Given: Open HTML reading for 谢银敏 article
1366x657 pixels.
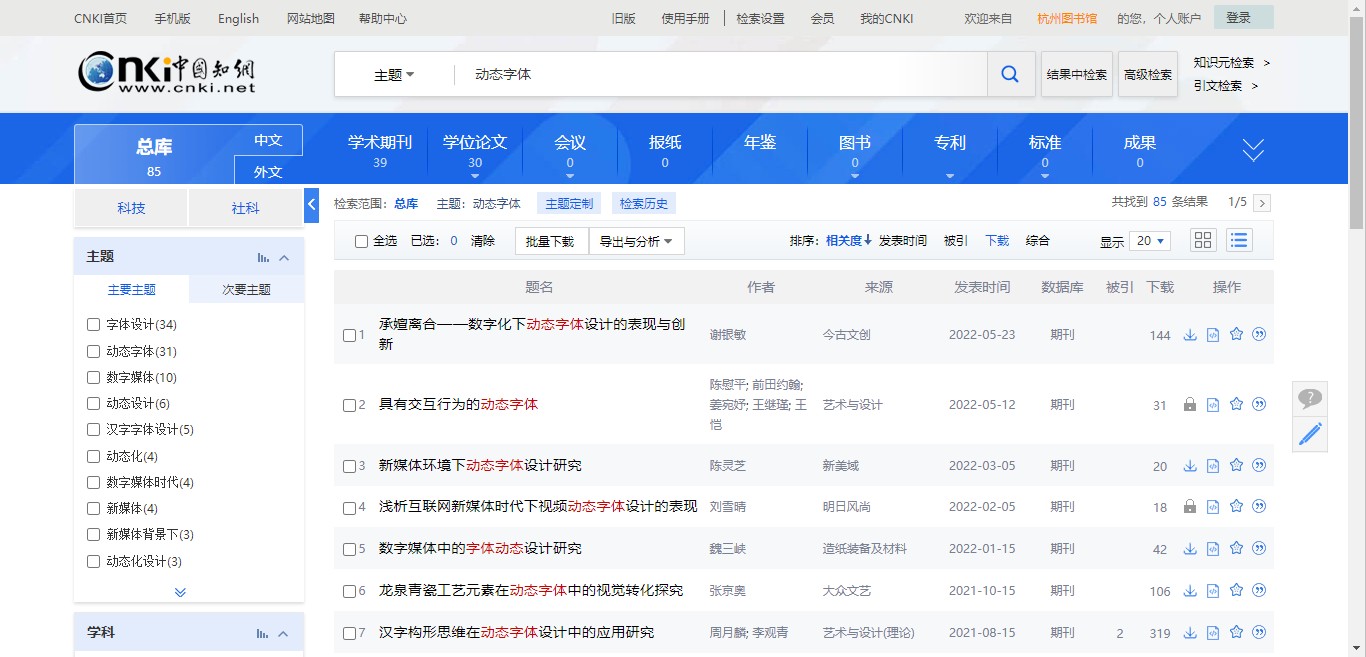Looking at the screenshot, I should 1213,335.
